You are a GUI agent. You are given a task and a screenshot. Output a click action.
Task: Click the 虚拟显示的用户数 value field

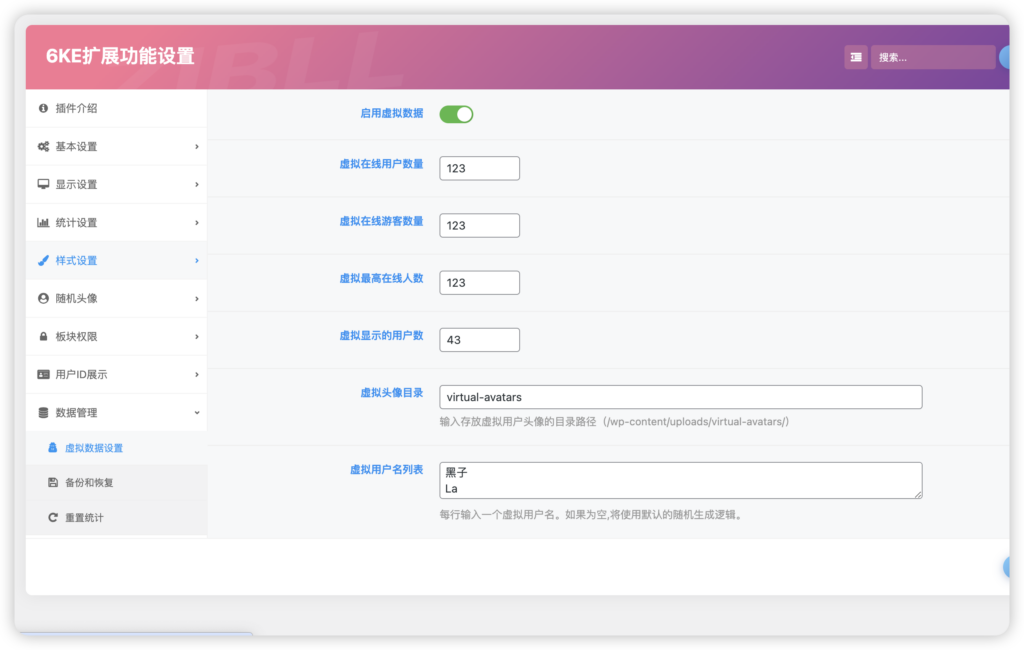click(x=479, y=339)
